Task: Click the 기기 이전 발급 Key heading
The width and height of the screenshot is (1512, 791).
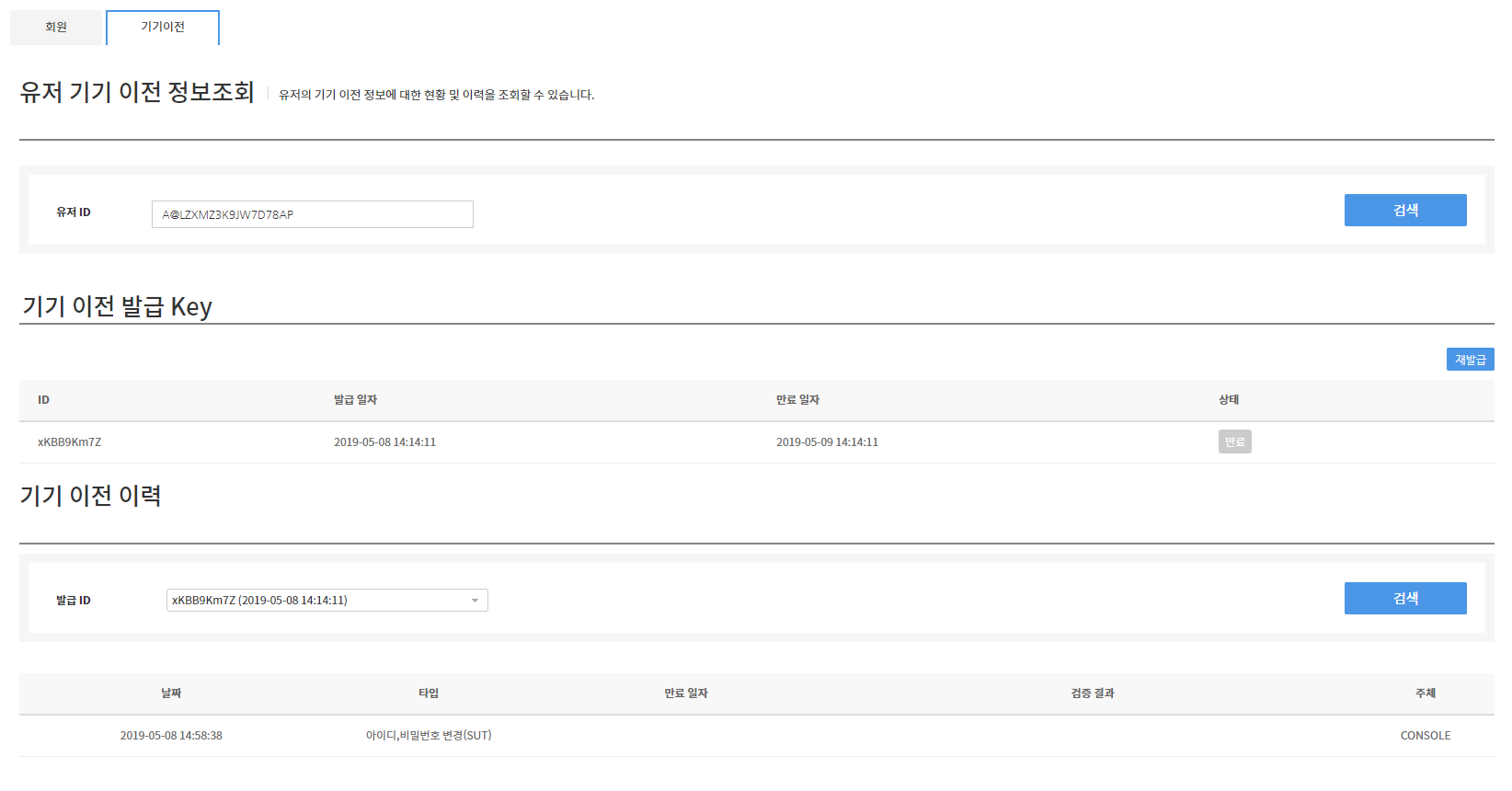Action: point(117,306)
